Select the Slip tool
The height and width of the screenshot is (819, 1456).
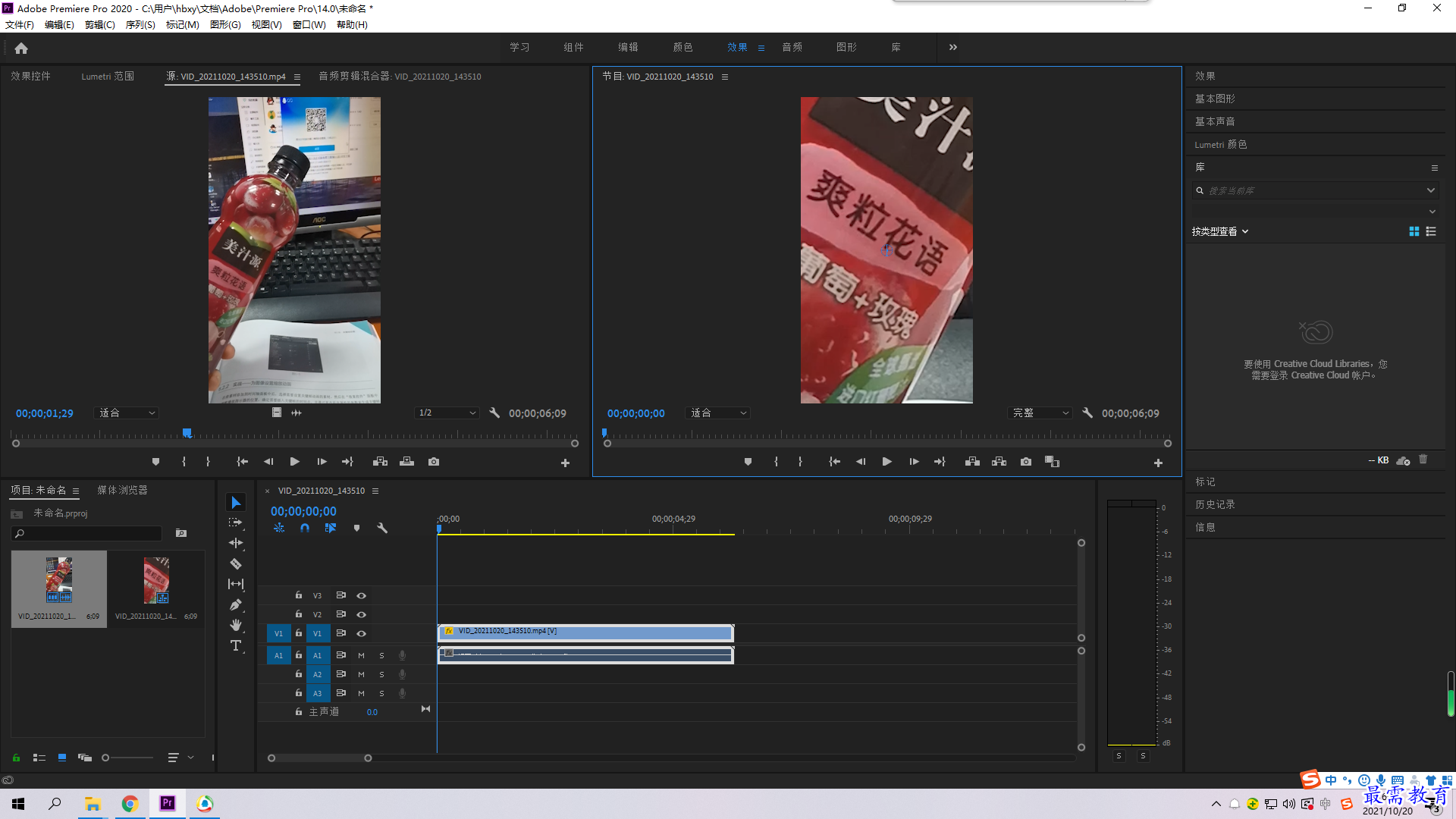click(236, 584)
